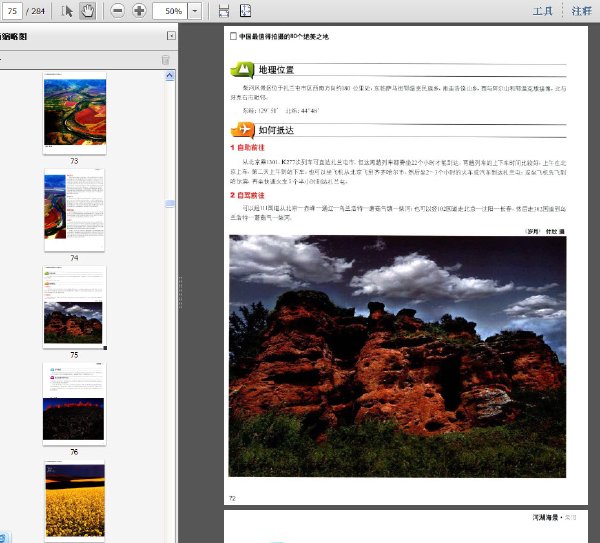
Task: Open the zoom level dropdown arrow
Action: pos(195,11)
